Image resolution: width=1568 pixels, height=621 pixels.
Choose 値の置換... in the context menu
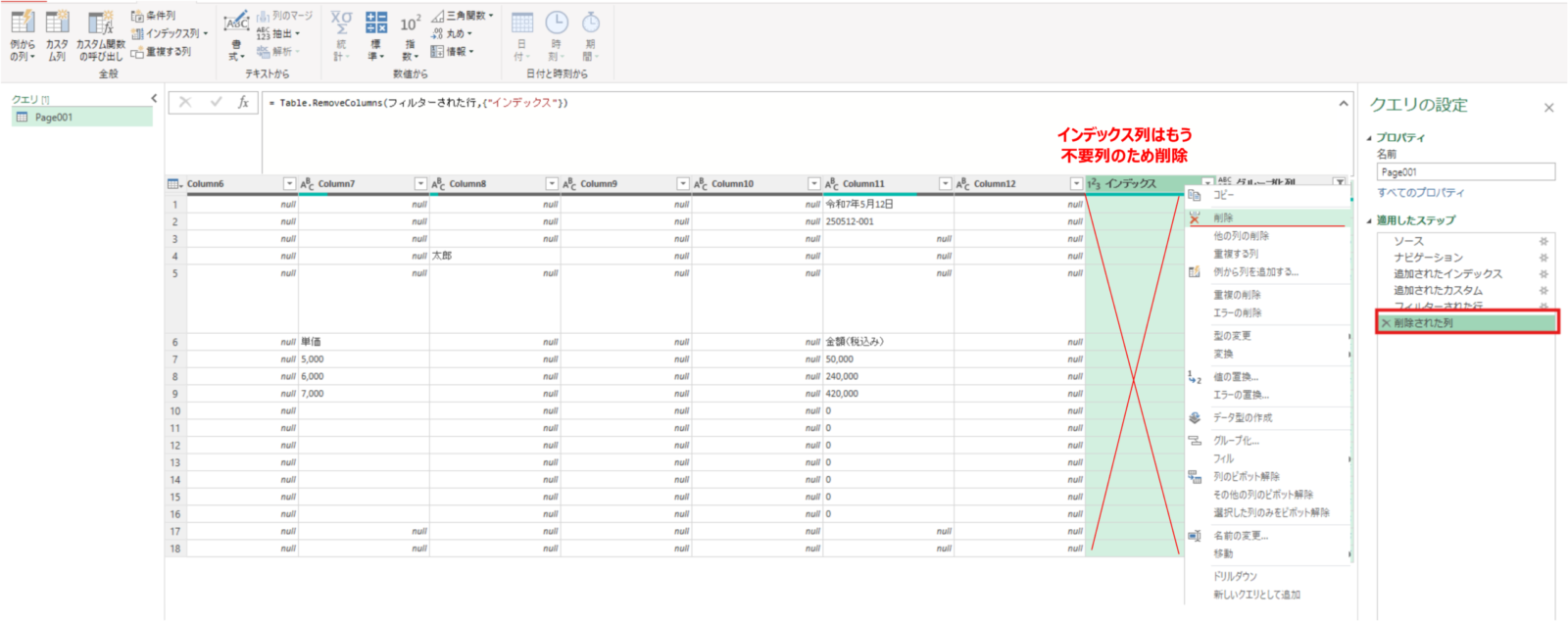[1268, 377]
